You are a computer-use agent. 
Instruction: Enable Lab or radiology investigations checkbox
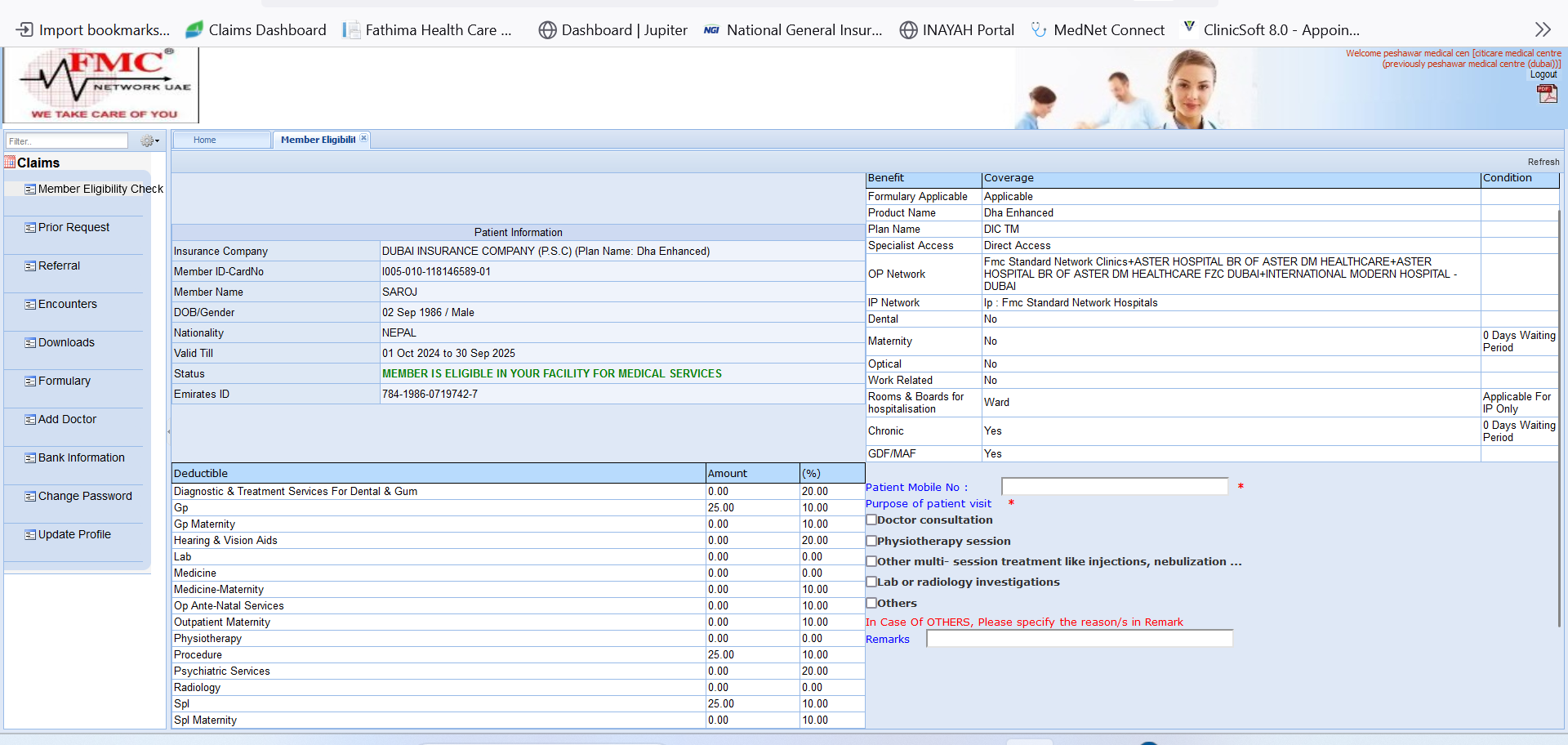(x=871, y=582)
